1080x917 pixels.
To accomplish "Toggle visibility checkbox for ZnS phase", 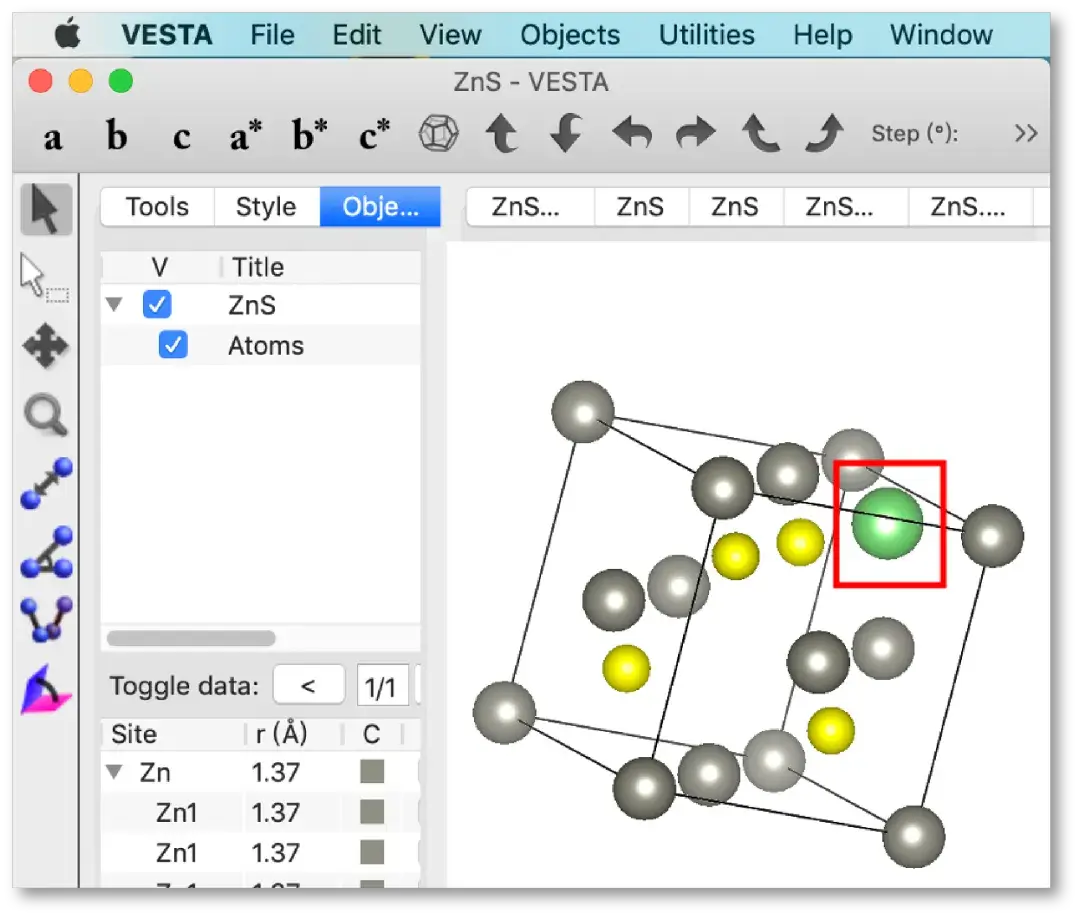I will pos(157,304).
